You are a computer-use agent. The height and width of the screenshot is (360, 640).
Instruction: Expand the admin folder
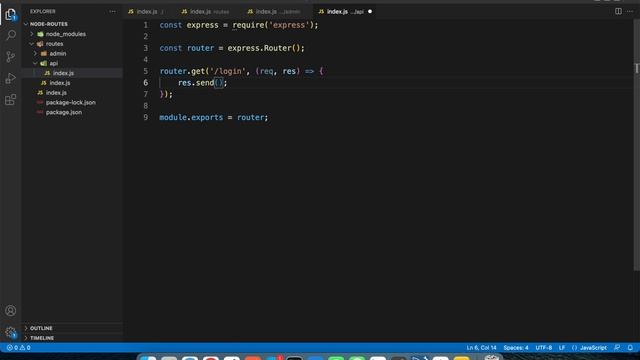58,53
